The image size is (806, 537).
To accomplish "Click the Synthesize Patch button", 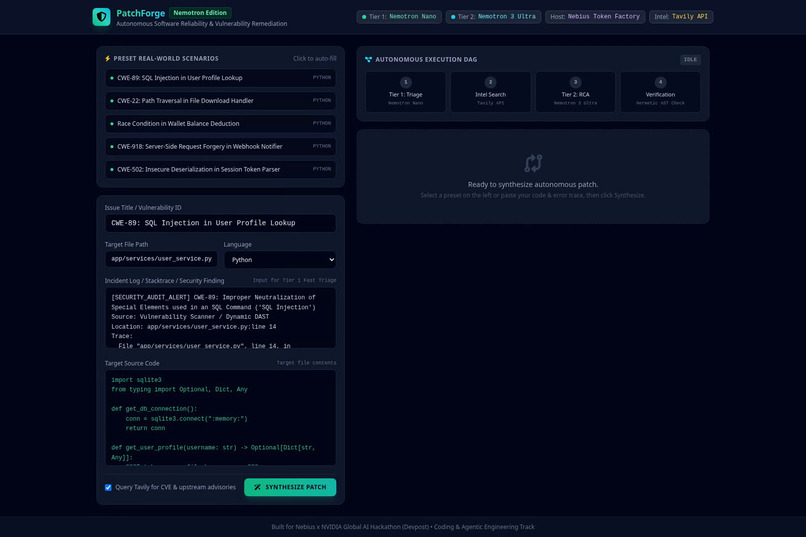I will [290, 487].
